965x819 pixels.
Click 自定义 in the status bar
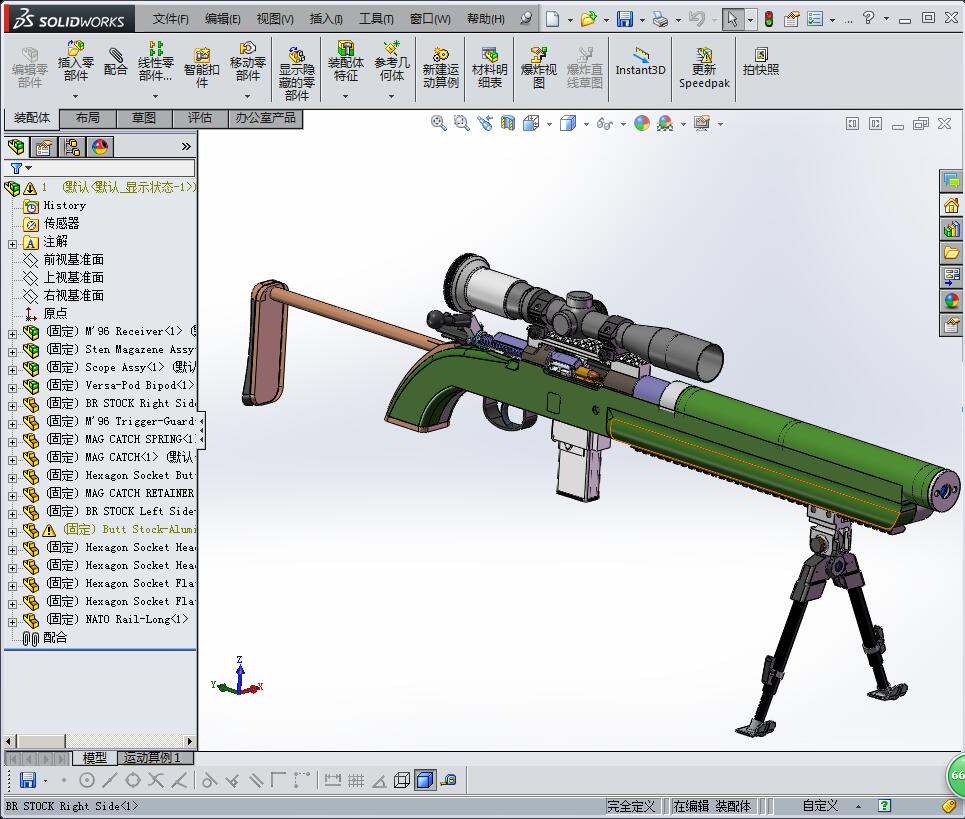coord(819,806)
